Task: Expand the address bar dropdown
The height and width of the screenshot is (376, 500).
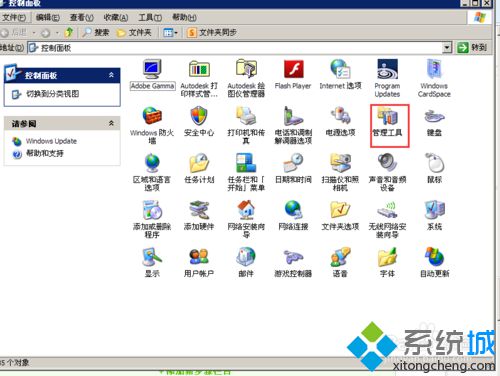Action: [447, 48]
